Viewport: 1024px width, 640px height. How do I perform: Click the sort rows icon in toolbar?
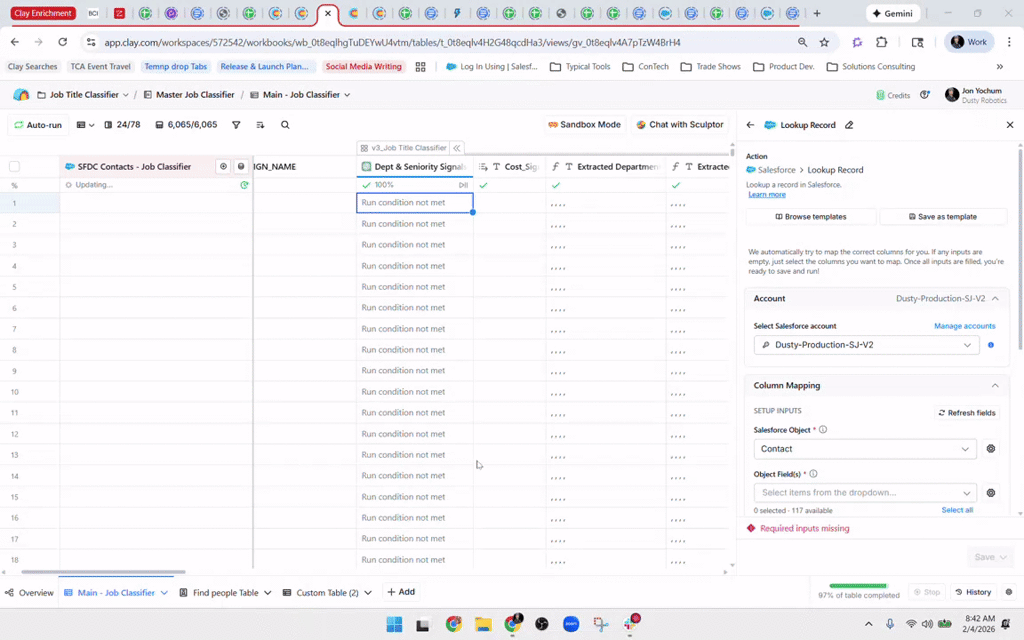[260, 125]
